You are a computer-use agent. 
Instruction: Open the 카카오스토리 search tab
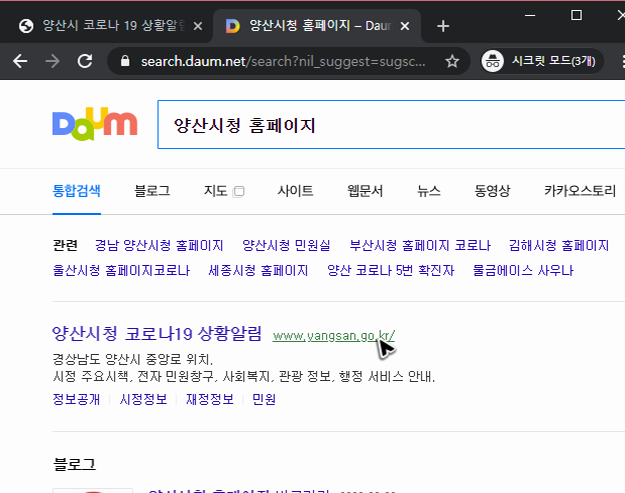[x=580, y=191]
